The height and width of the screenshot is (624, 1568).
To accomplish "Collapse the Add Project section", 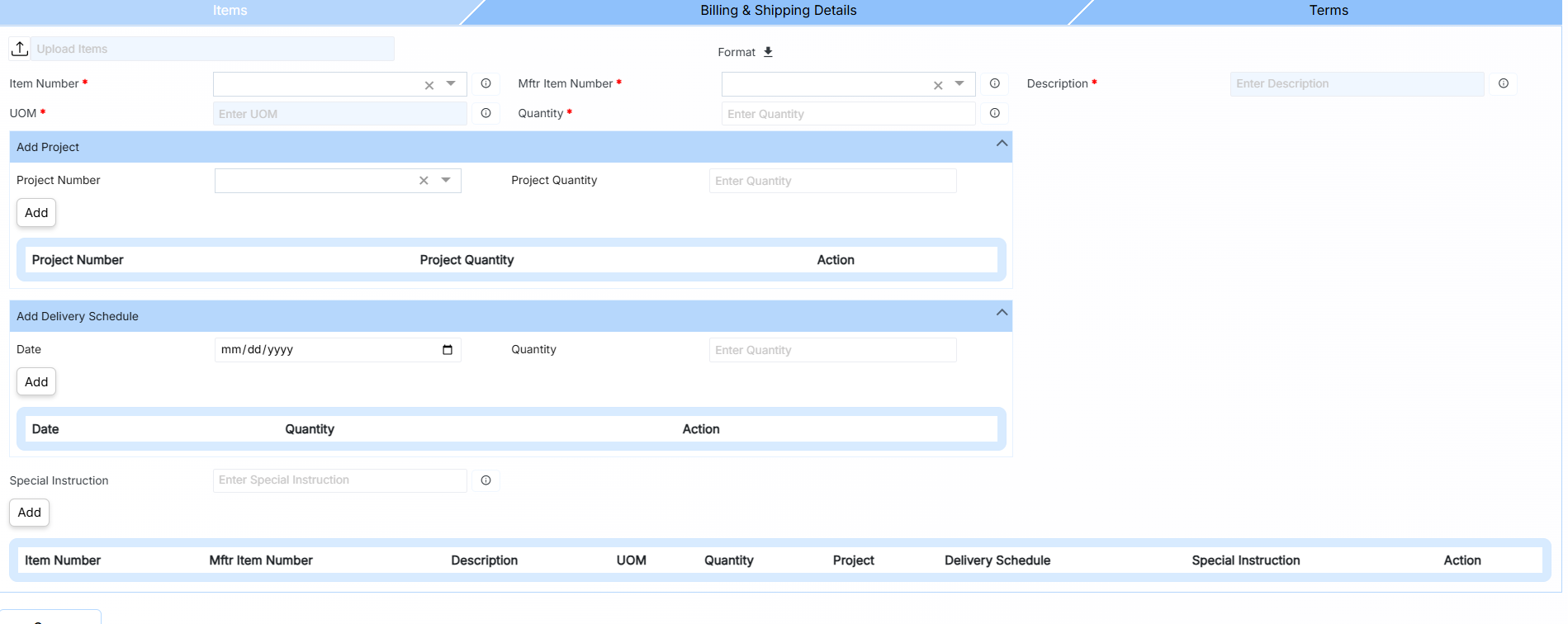I will click(x=1002, y=144).
